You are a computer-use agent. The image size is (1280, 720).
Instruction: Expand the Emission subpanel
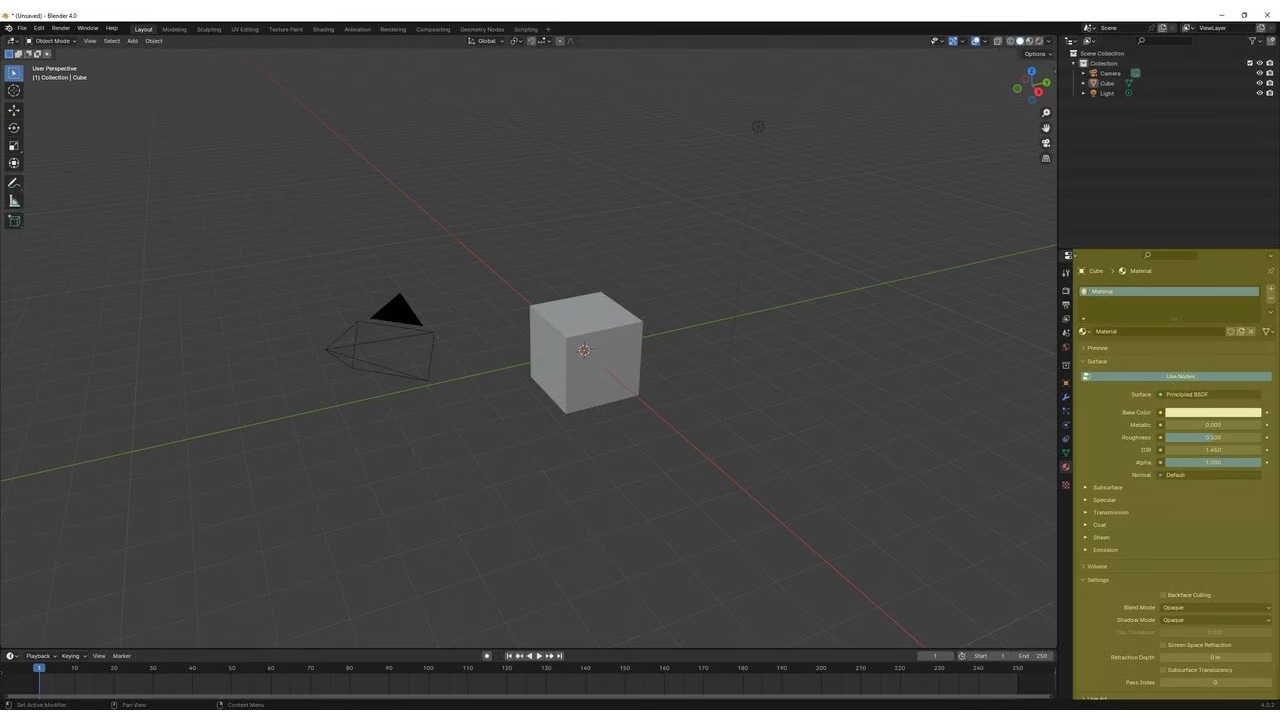coord(1105,550)
